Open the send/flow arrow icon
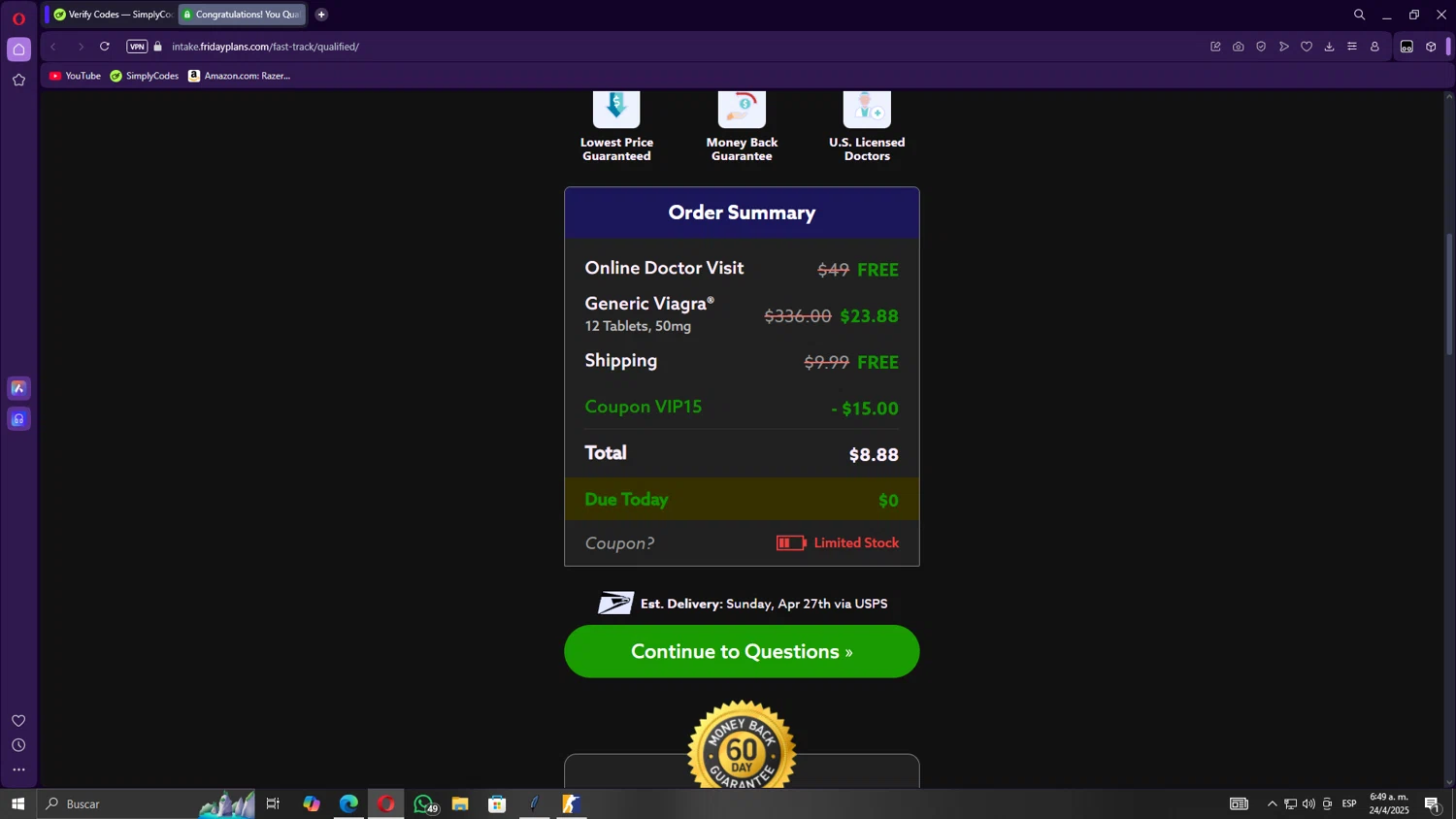 1284,47
